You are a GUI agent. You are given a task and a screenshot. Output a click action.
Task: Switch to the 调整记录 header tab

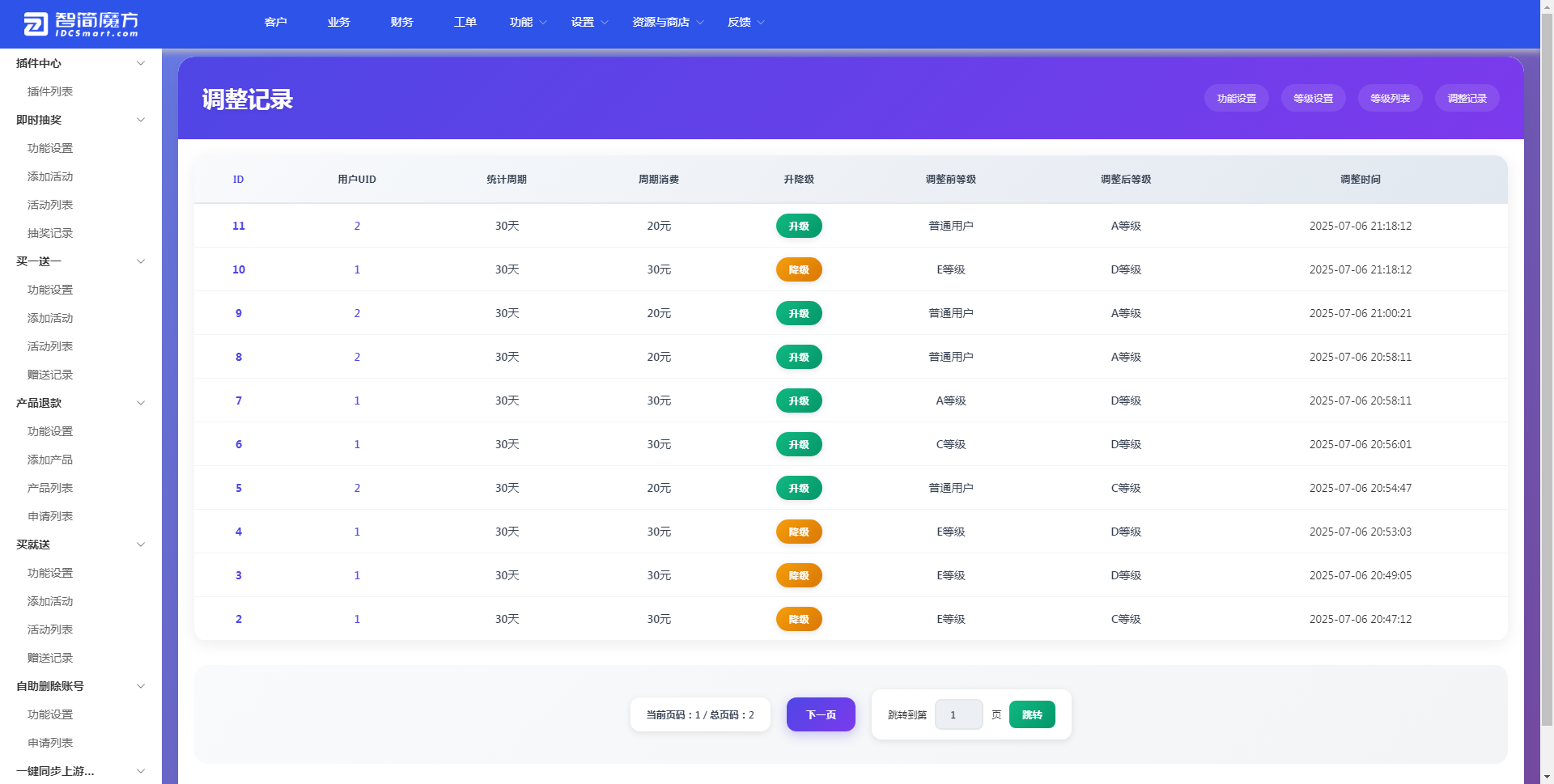click(1467, 98)
